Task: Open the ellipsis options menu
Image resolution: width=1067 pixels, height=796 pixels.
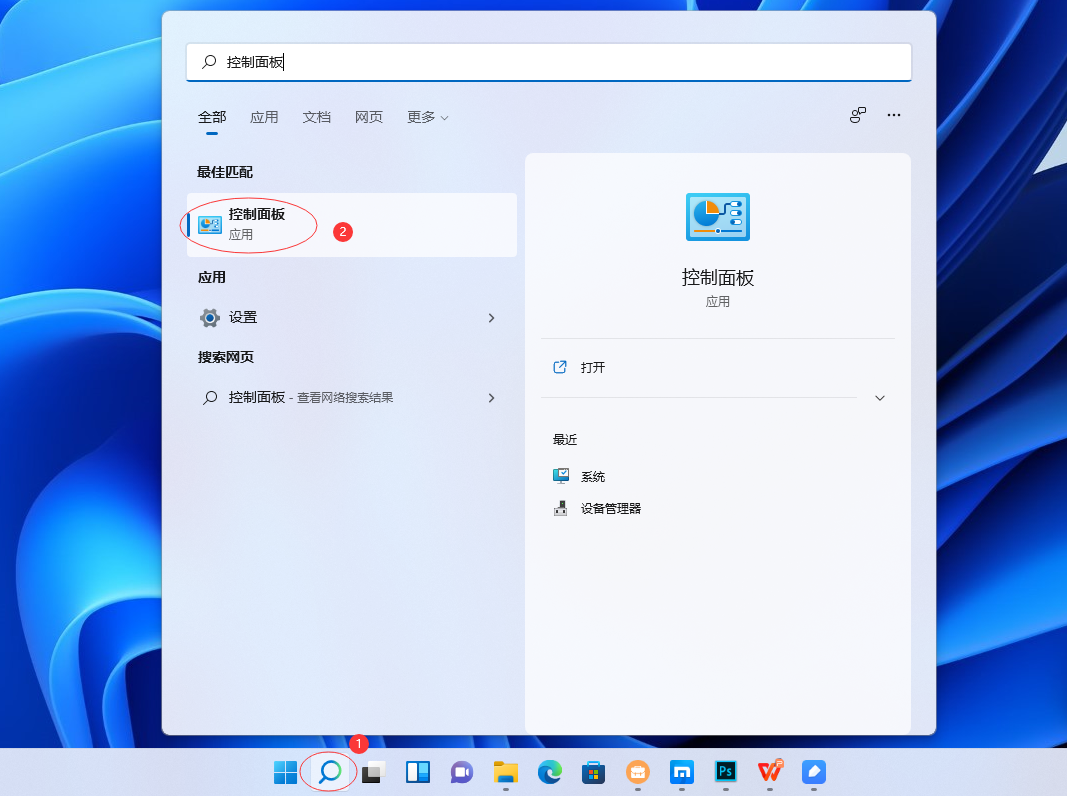Action: pyautogui.click(x=893, y=115)
